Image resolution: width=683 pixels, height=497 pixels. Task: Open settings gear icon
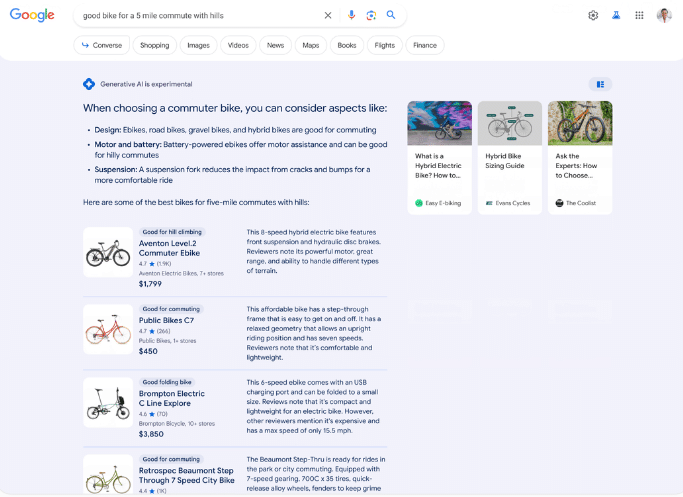(593, 15)
